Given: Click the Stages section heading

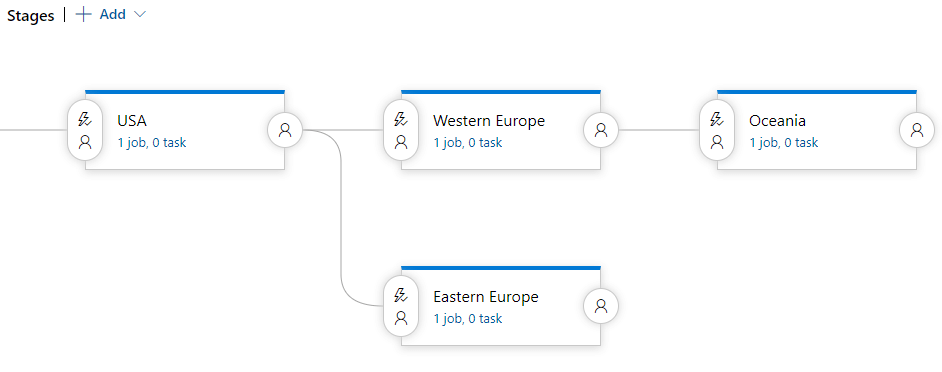Looking at the screenshot, I should tap(31, 16).
